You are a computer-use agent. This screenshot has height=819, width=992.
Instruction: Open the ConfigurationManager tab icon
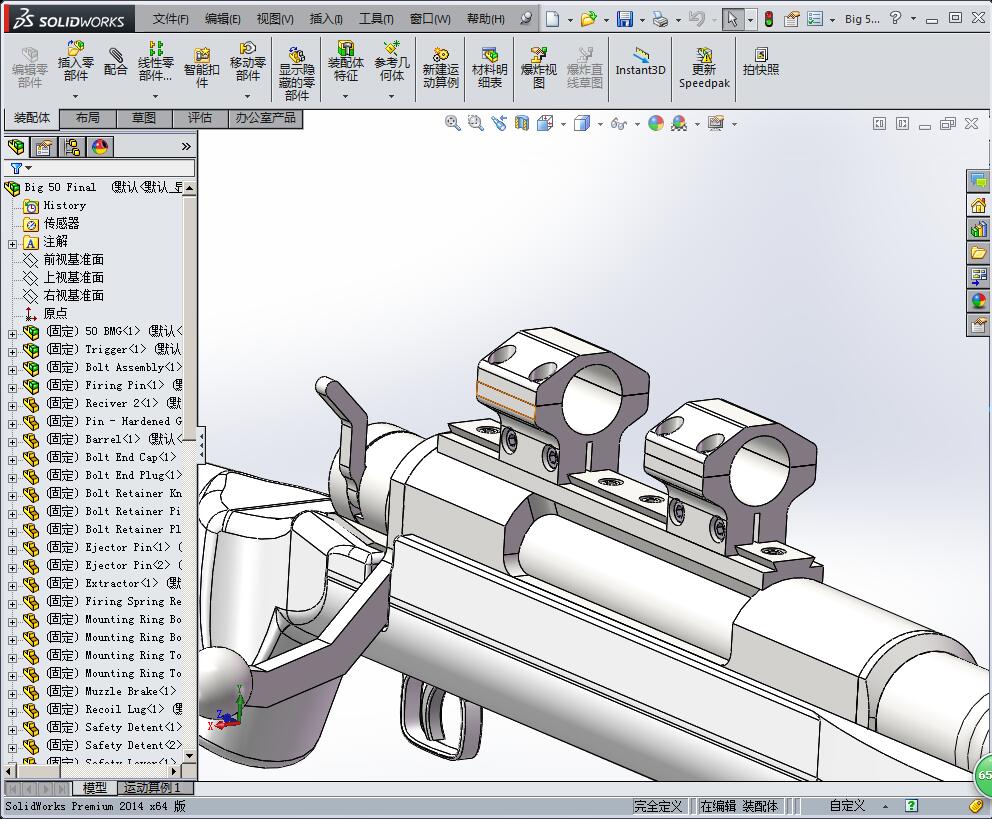point(72,147)
